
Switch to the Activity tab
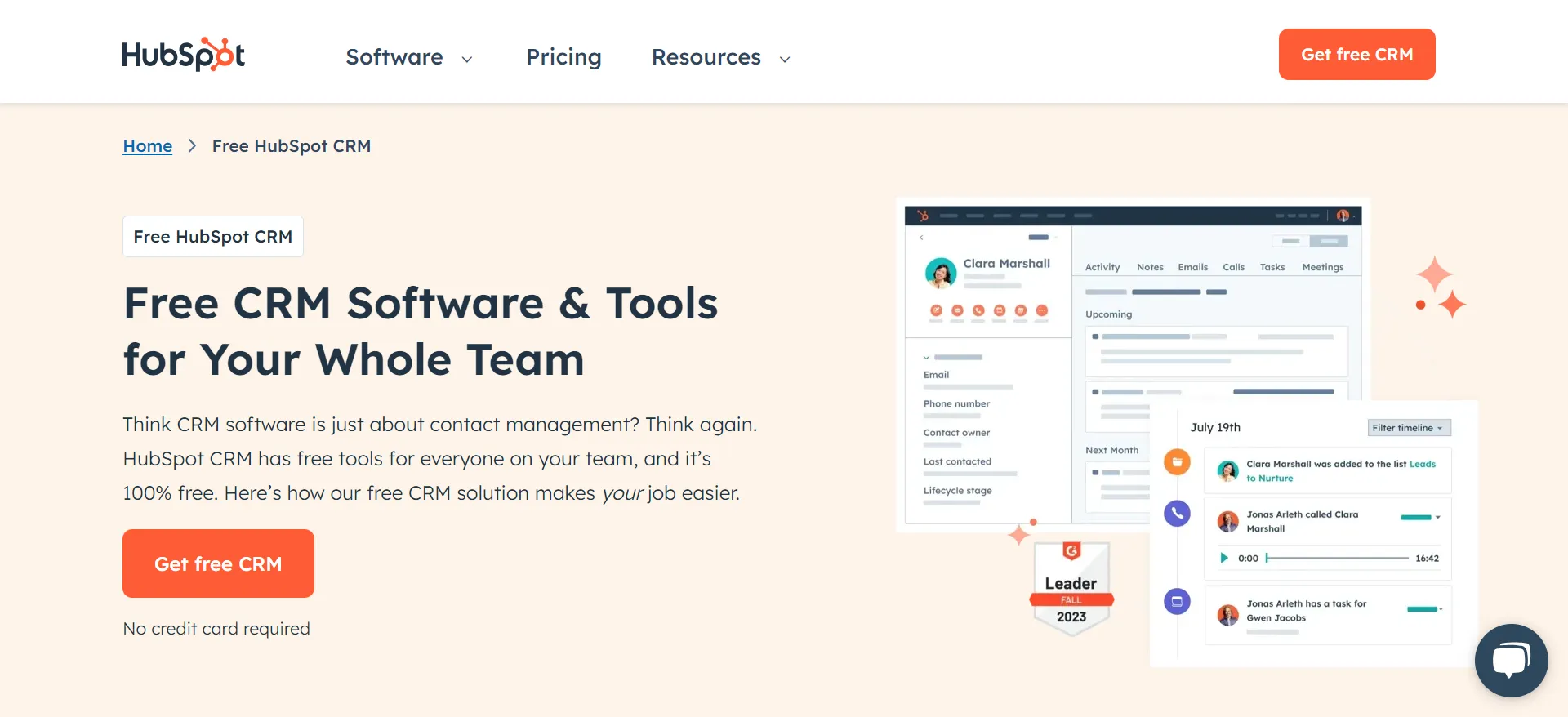tap(1102, 267)
